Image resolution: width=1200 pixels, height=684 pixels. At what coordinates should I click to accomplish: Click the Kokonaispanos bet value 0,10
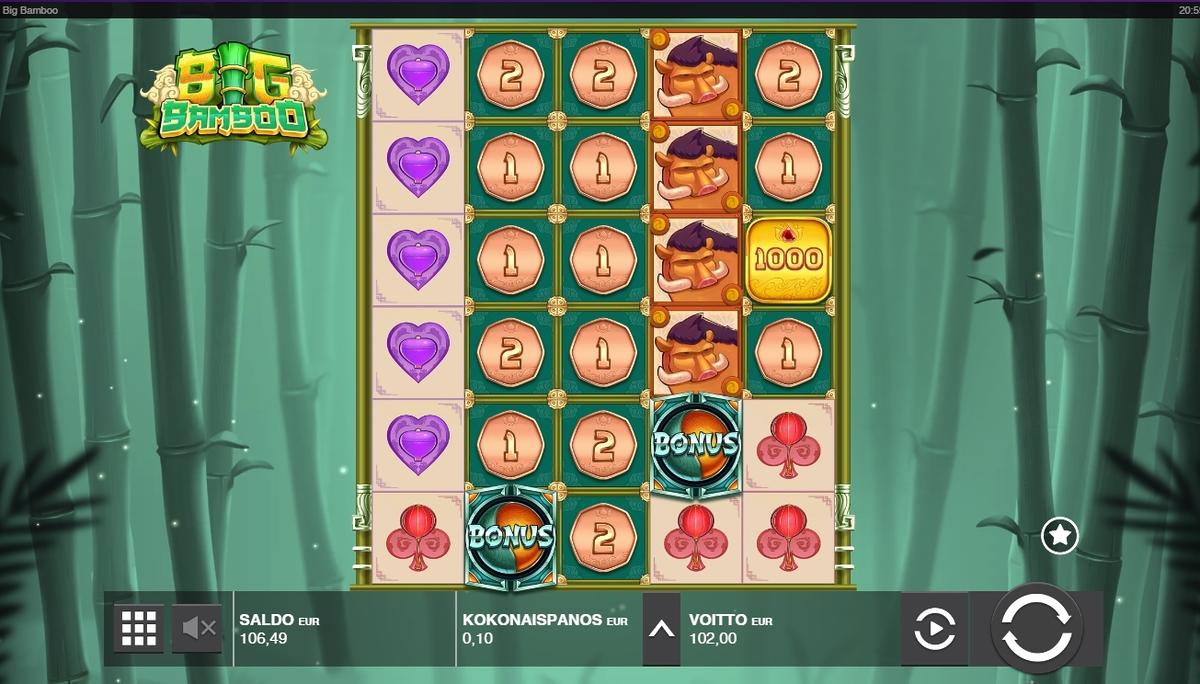point(476,637)
